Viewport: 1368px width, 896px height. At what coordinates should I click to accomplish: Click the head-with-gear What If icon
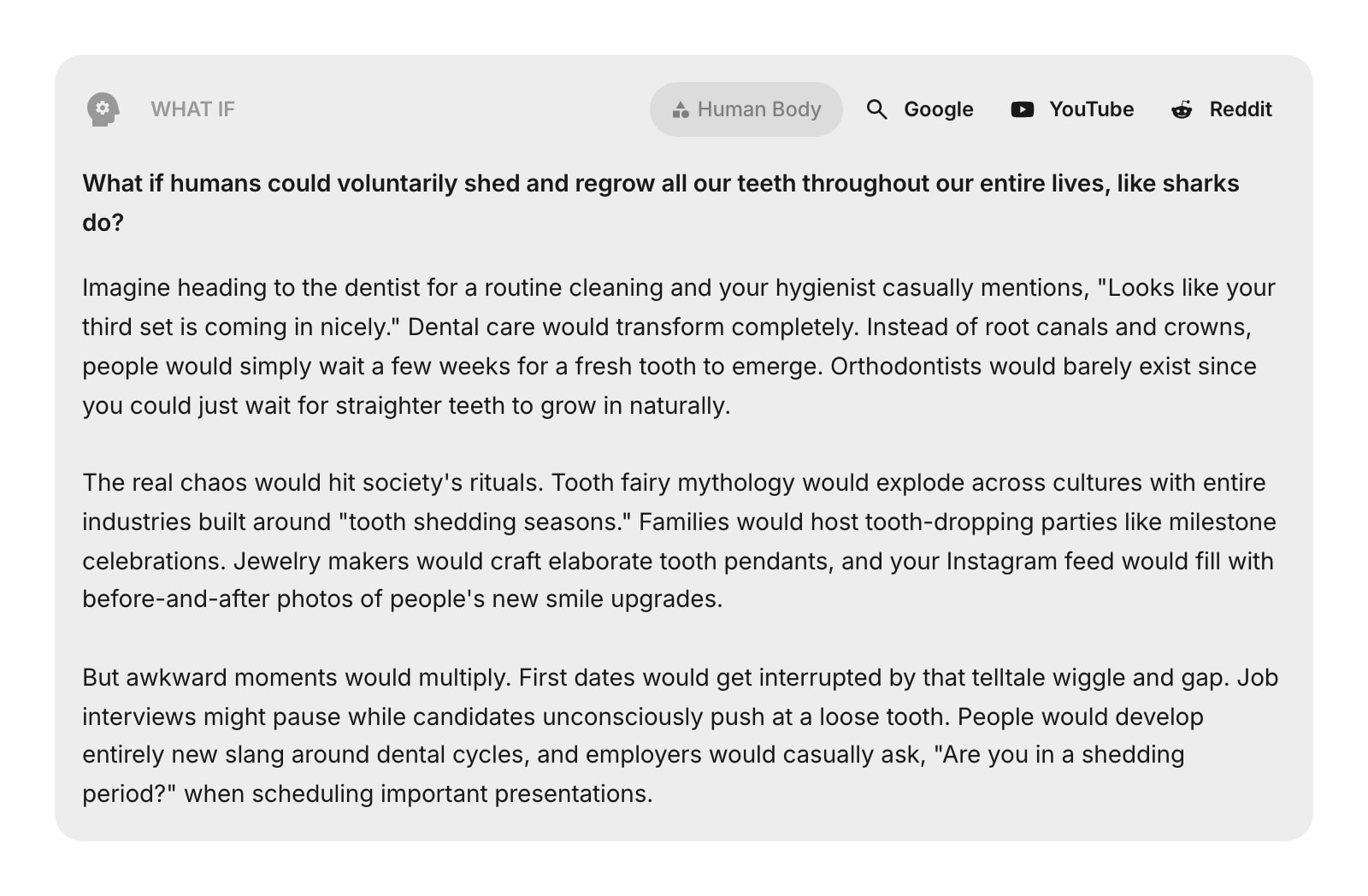103,109
